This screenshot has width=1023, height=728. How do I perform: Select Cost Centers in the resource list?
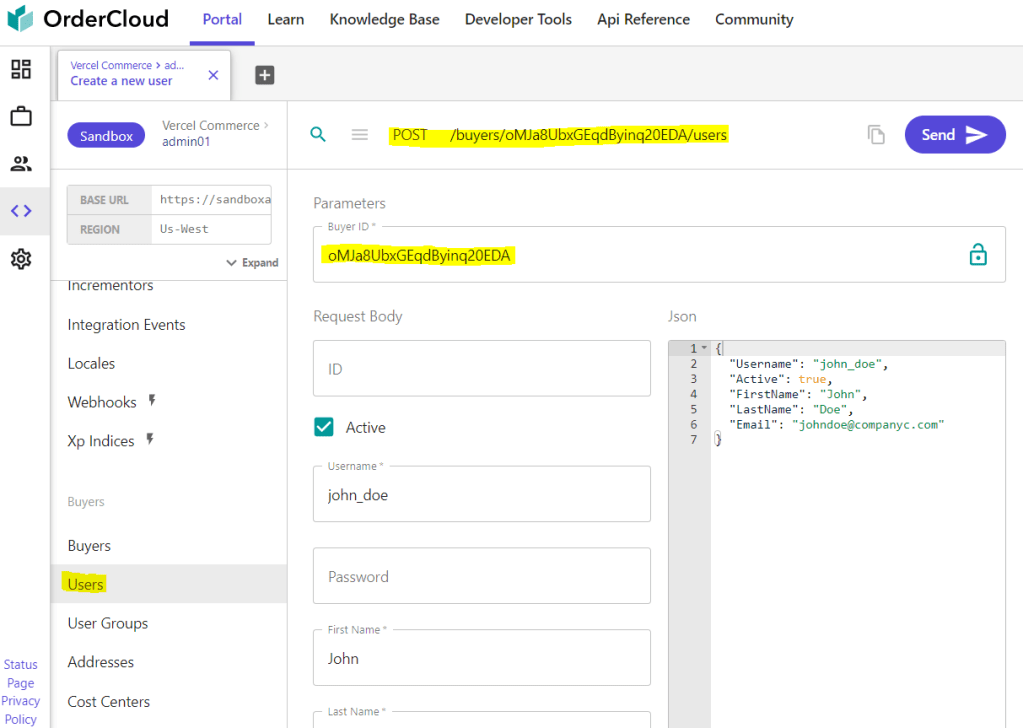click(108, 701)
